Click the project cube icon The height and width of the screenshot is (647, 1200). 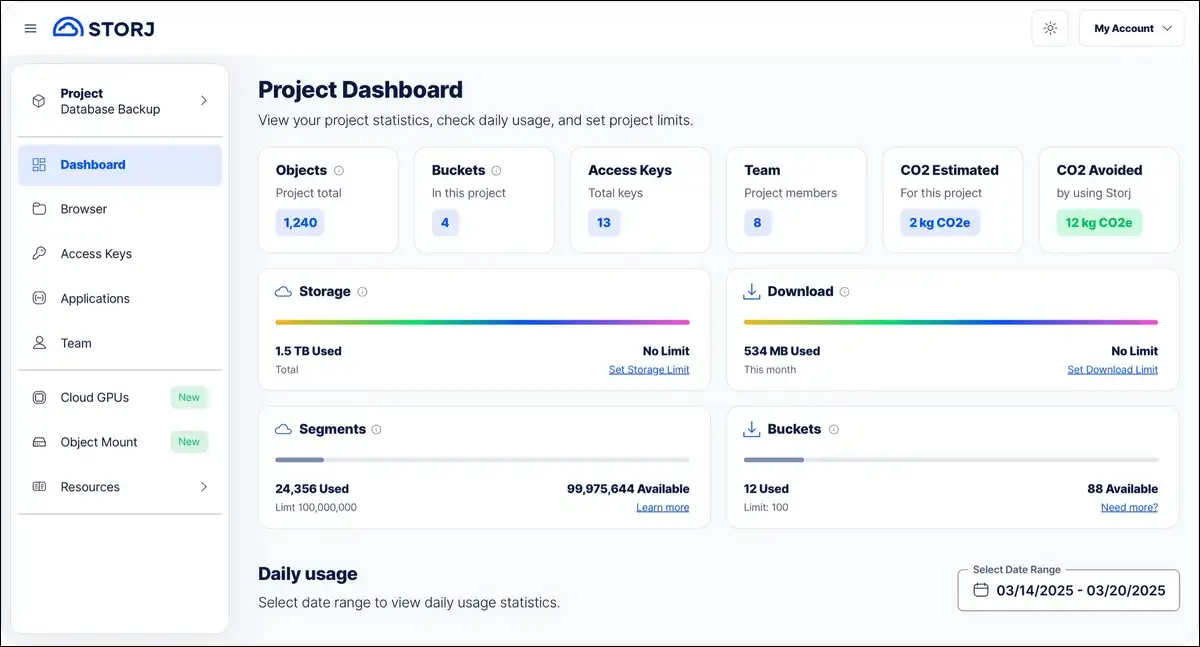[x=39, y=101]
